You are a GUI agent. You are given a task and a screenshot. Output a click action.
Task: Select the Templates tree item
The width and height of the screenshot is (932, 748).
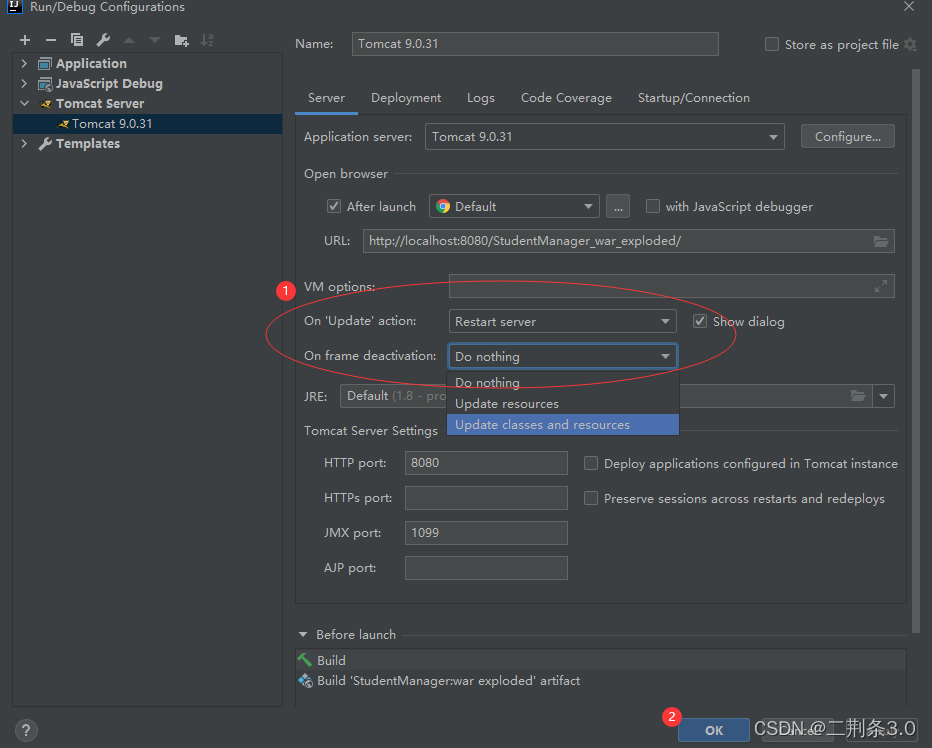87,143
